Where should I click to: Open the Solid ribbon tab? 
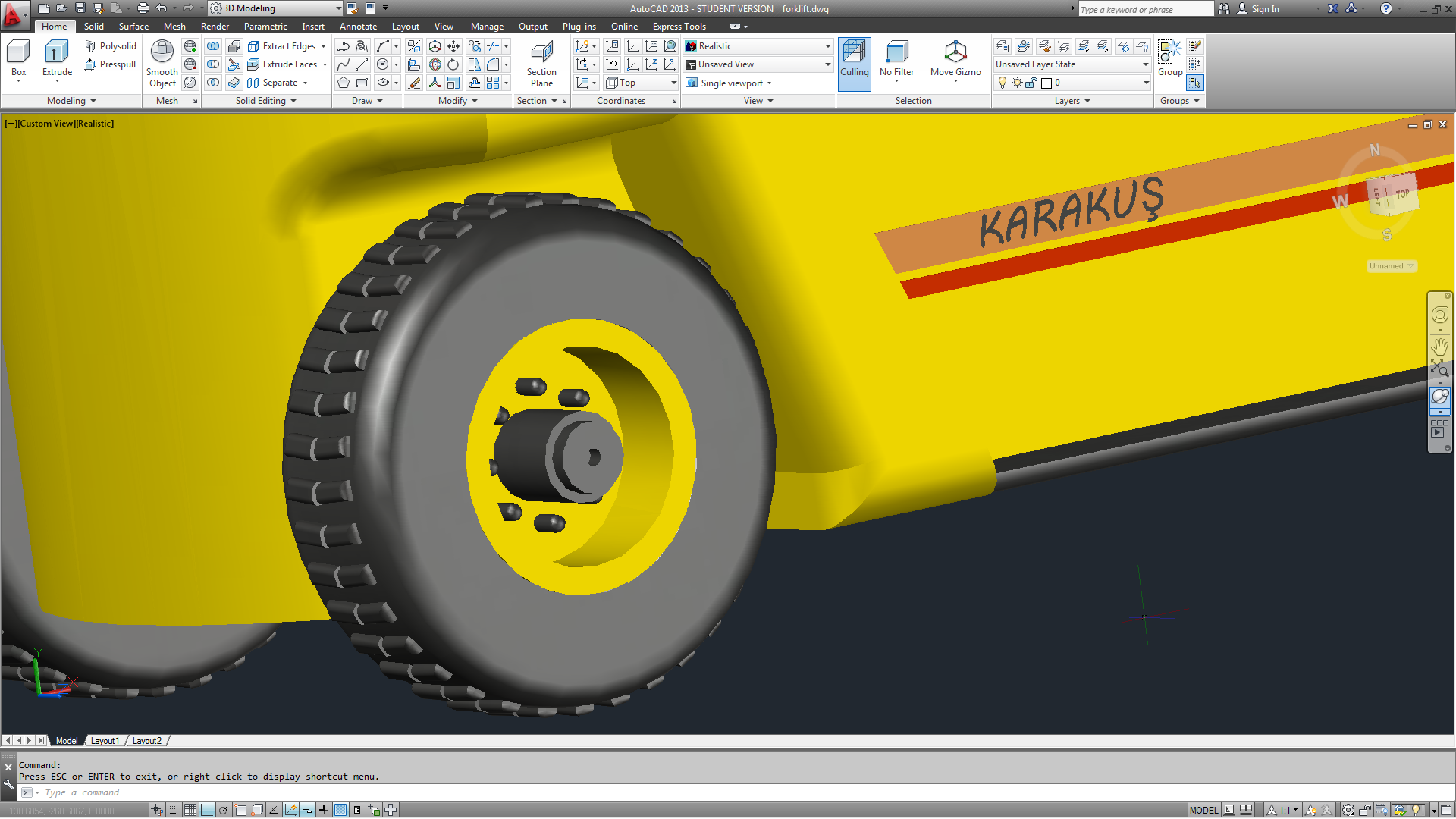94,27
